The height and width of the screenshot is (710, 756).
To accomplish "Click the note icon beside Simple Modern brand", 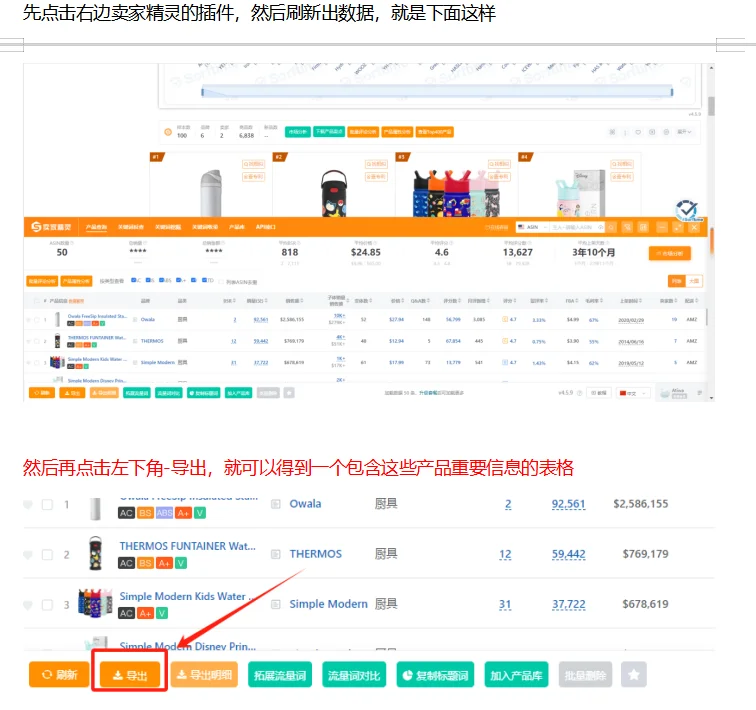I will (276, 604).
